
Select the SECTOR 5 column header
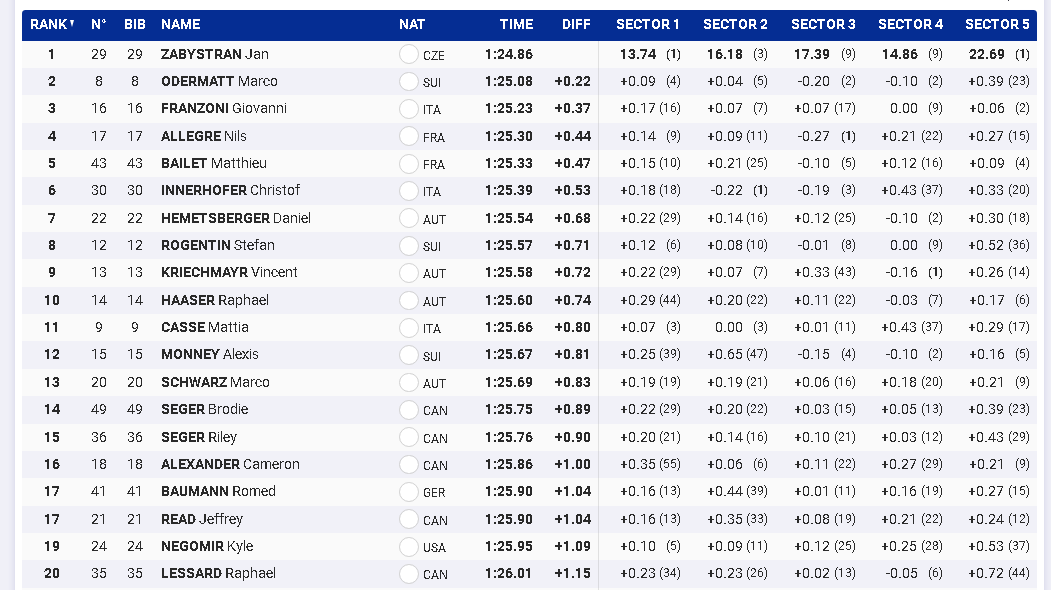pos(997,24)
